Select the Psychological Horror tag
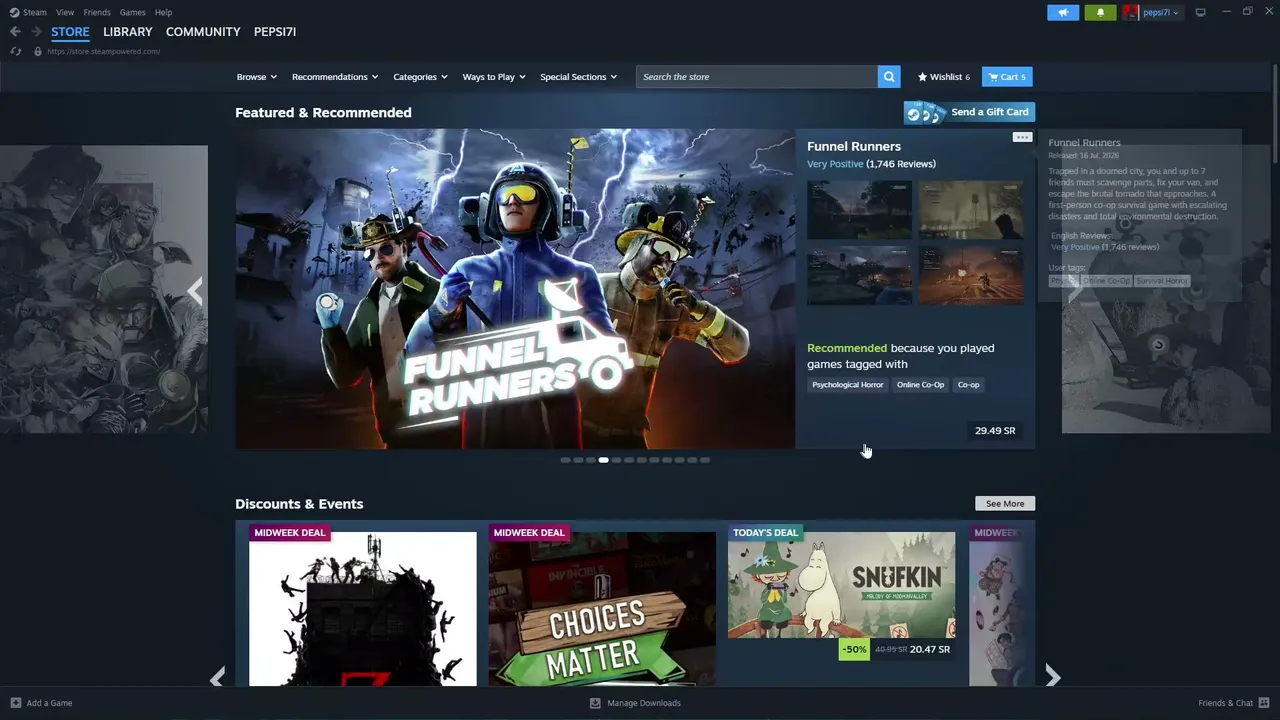The height and width of the screenshot is (720, 1280). pos(848,385)
